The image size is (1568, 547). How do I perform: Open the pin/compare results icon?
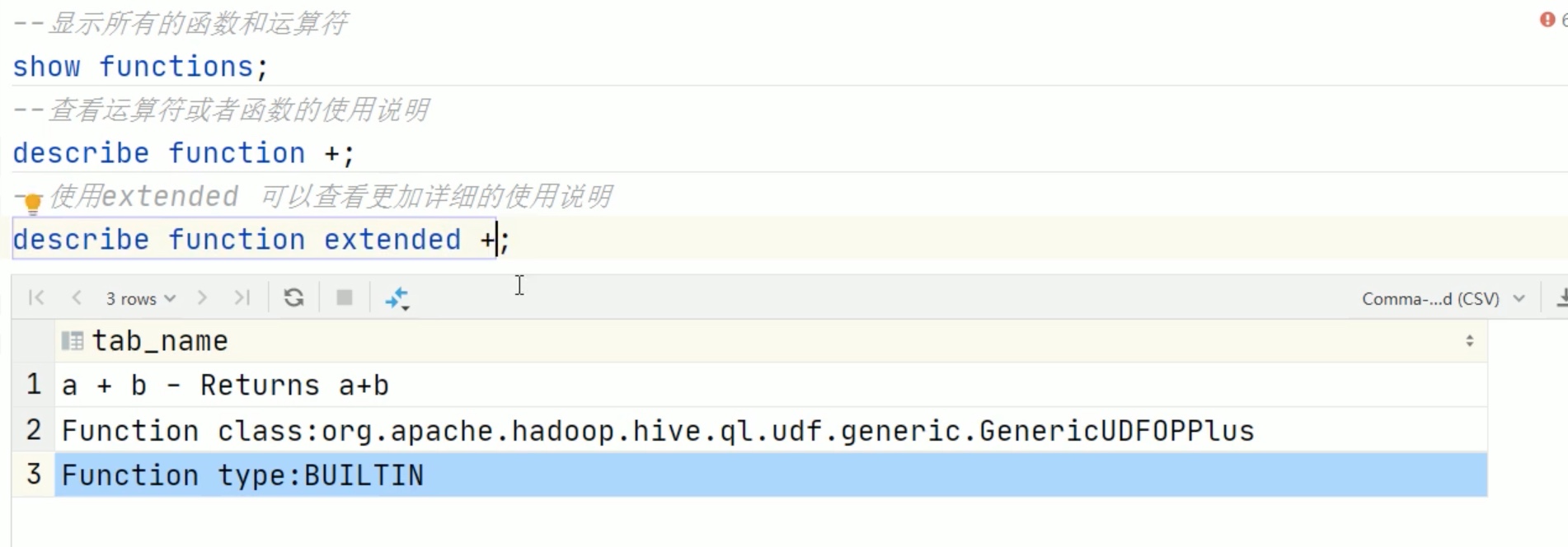tap(397, 298)
